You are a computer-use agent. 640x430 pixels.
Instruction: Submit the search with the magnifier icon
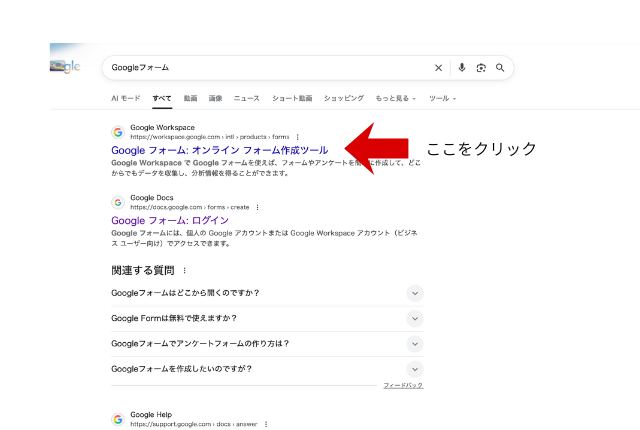pos(500,68)
